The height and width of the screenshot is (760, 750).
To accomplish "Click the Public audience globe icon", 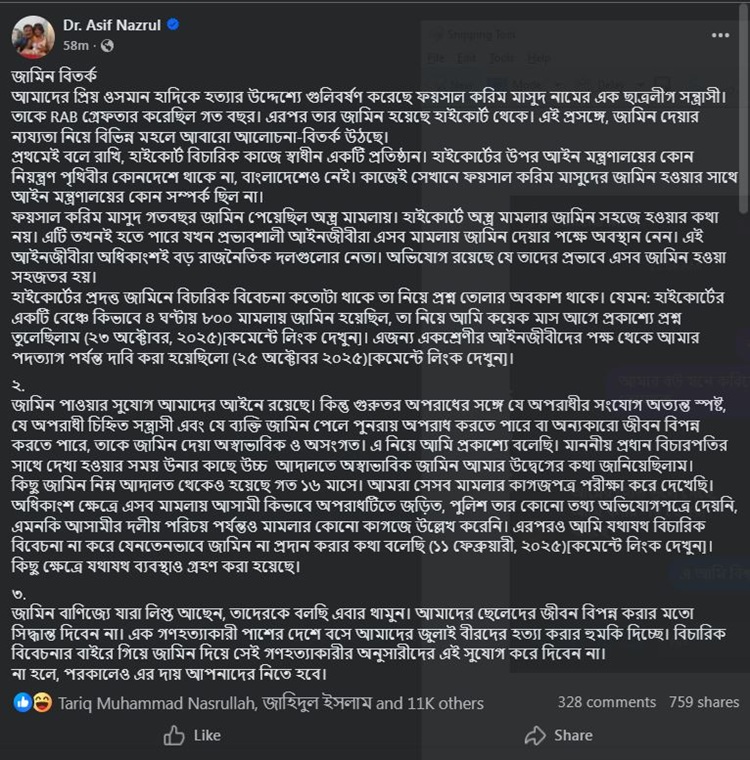I will pyautogui.click(x=107, y=46).
